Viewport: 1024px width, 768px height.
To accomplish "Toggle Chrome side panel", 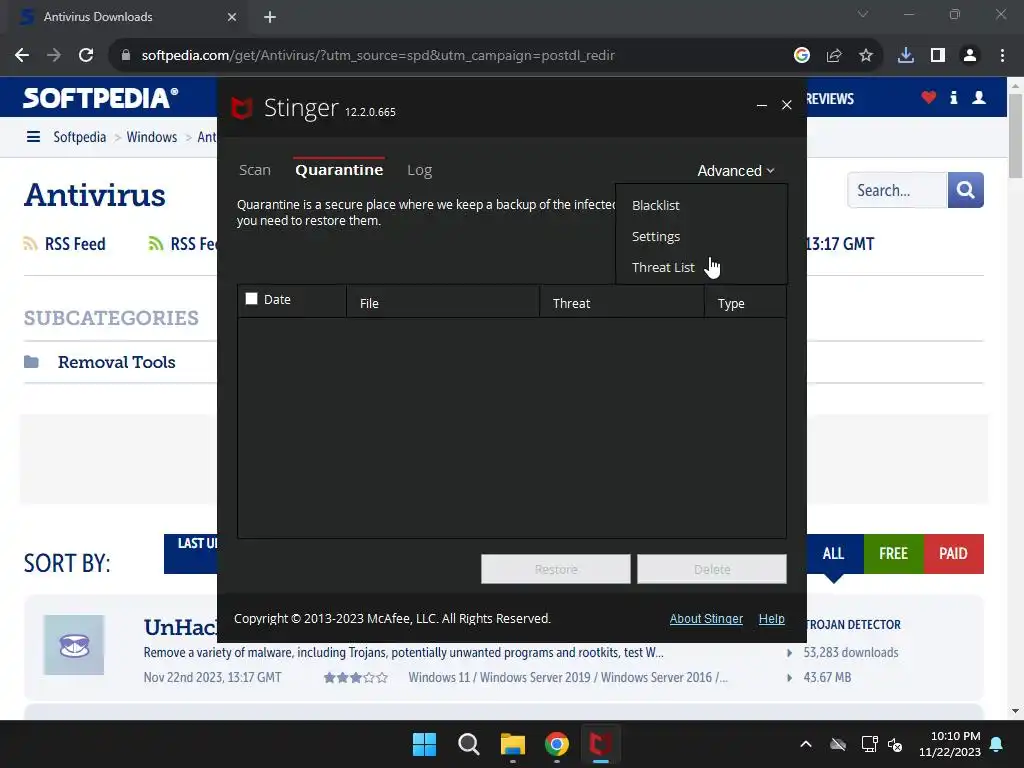I will coord(938,56).
